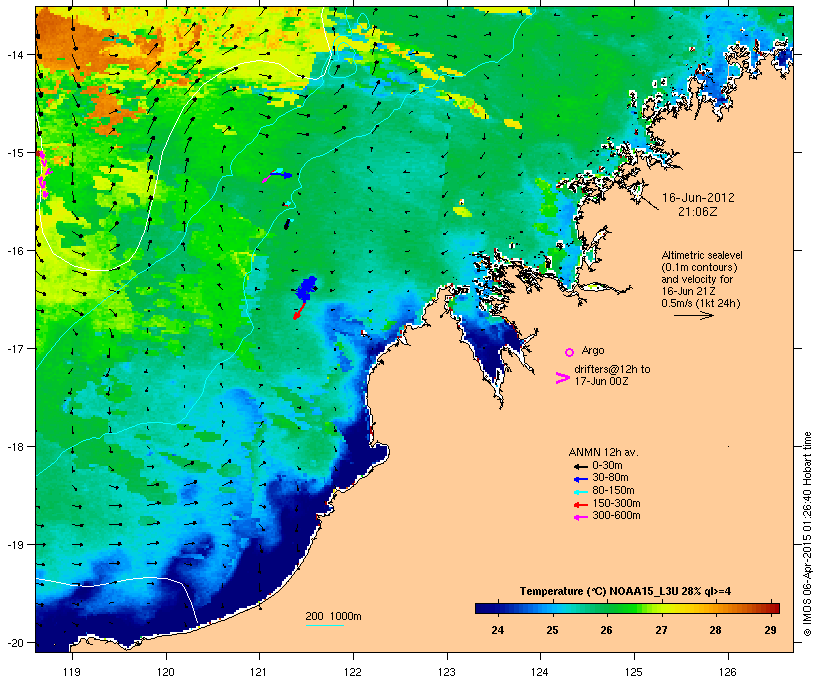Click the '0.5m/s (1kt 24h)' text
820x680 pixels.
(701, 303)
